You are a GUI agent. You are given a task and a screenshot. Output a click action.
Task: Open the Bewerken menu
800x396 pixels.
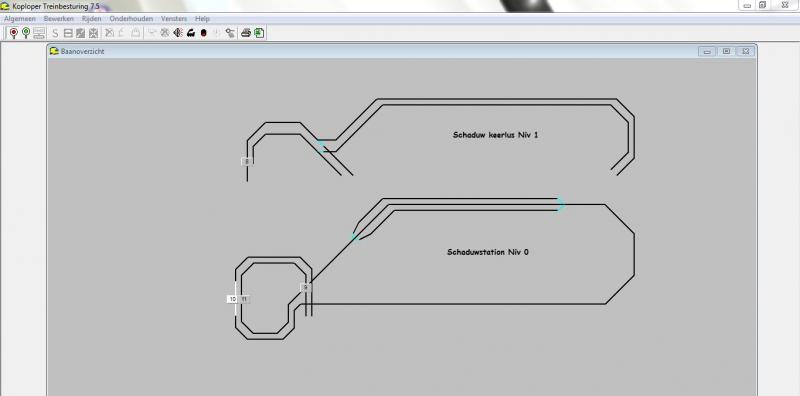click(59, 19)
